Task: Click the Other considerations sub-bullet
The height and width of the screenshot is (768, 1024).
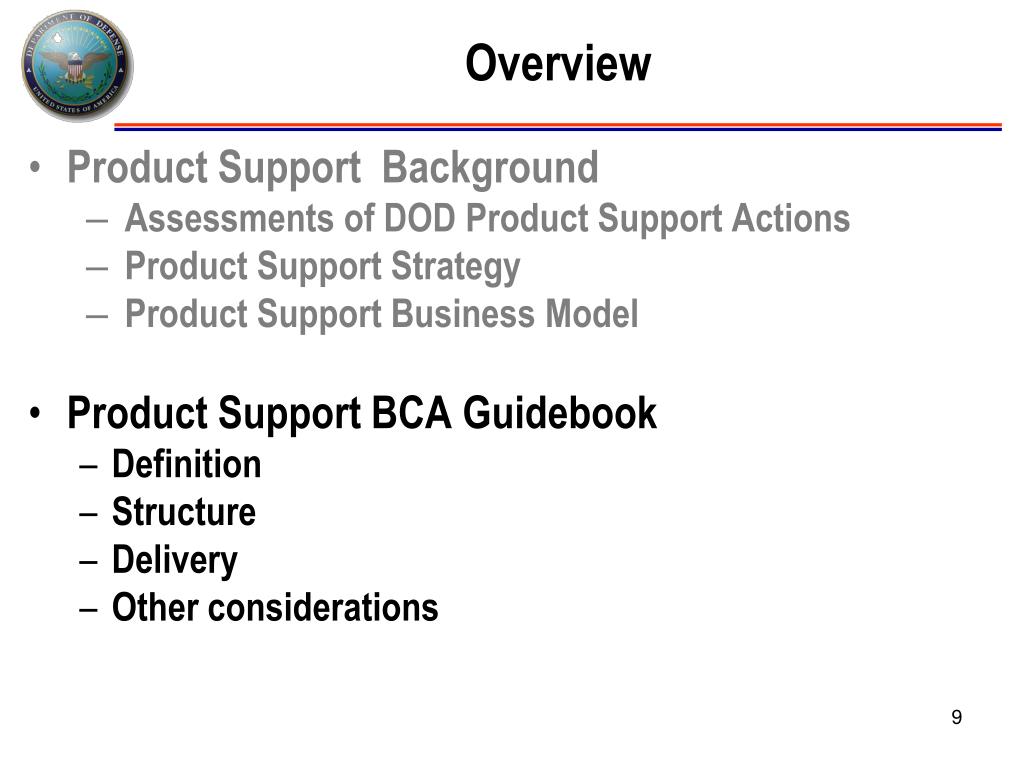Action: click(x=275, y=607)
